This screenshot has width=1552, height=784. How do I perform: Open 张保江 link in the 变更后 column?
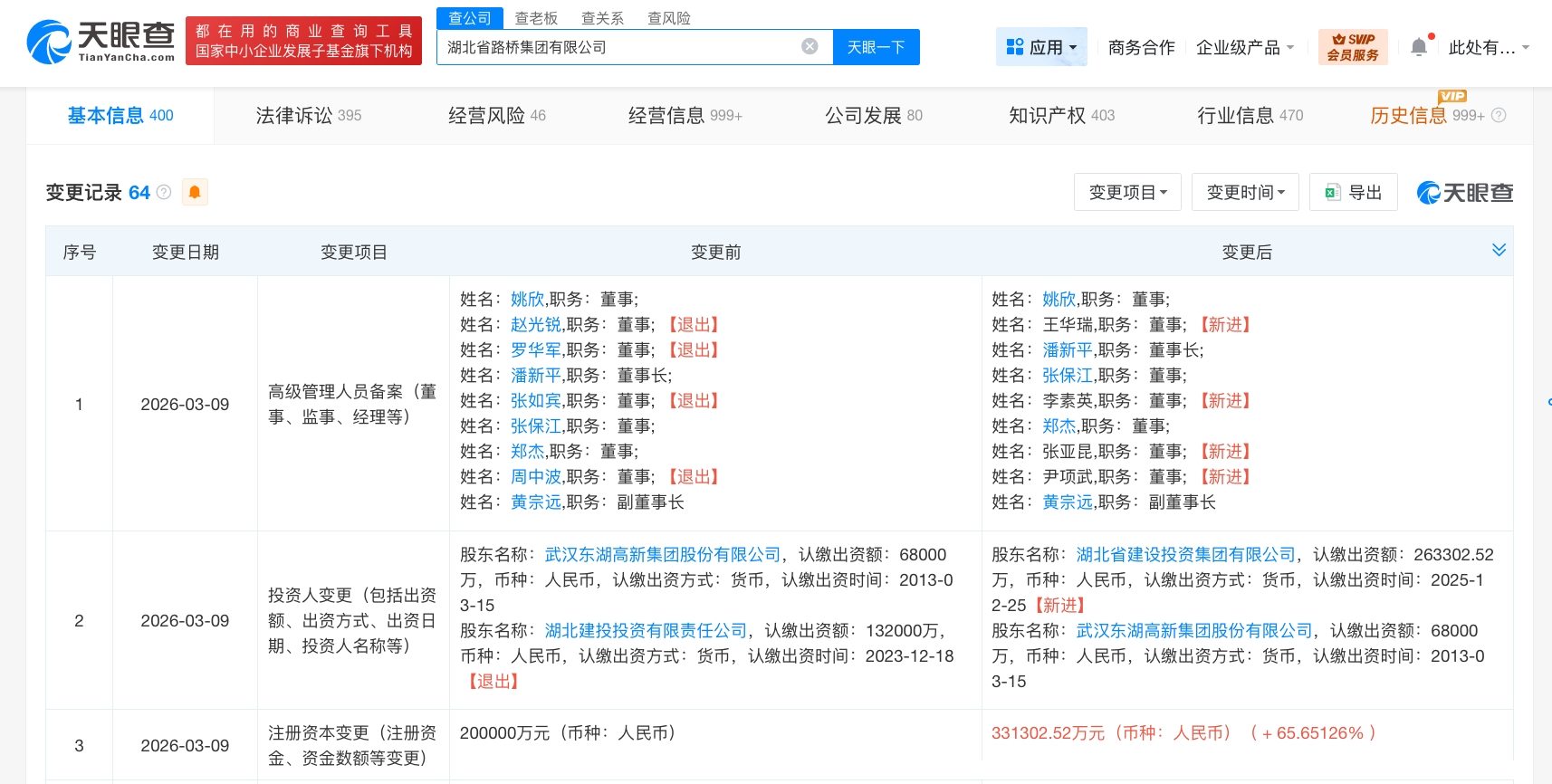[x=1068, y=375]
